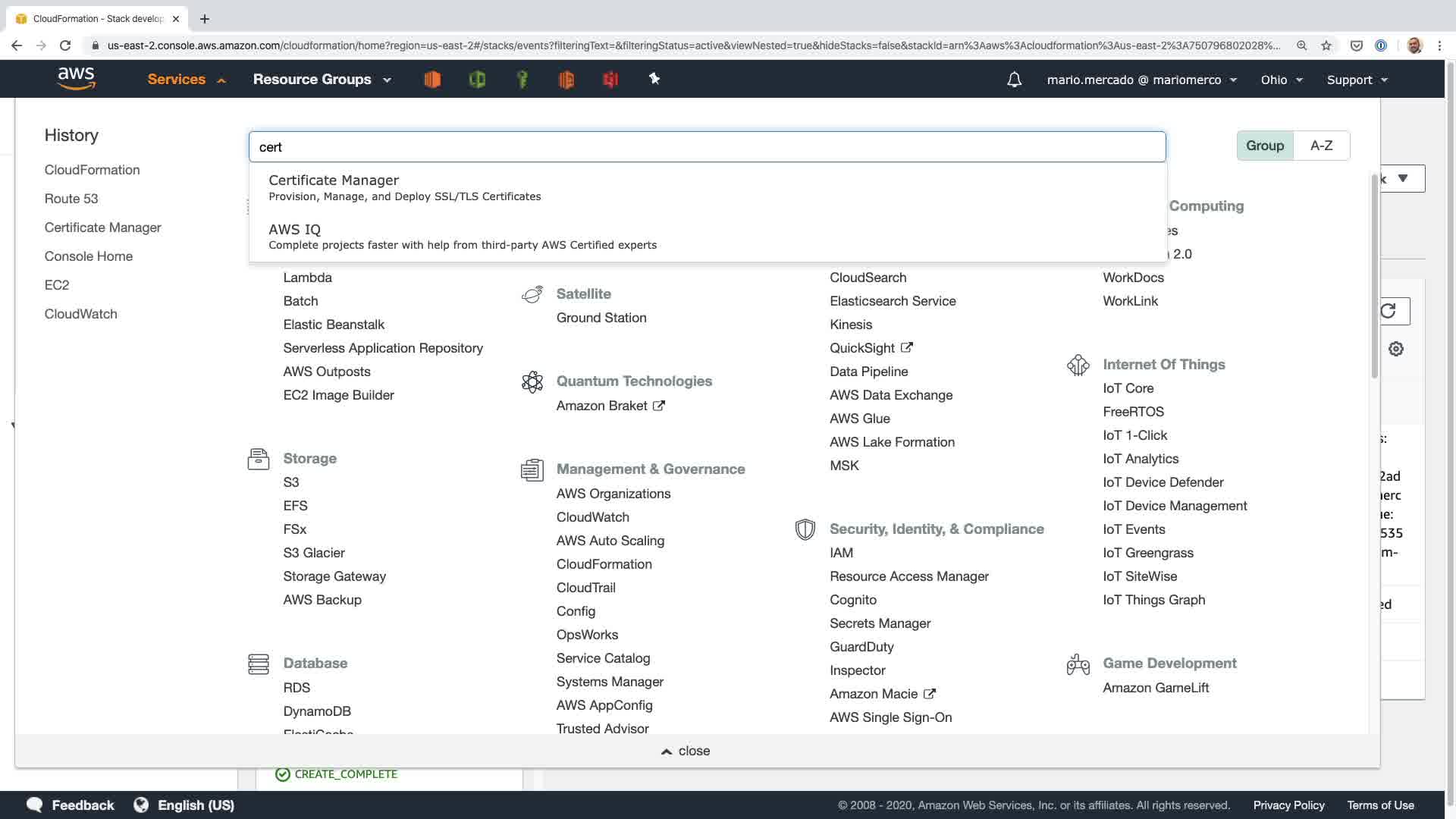Click the service search input field

[x=707, y=147]
